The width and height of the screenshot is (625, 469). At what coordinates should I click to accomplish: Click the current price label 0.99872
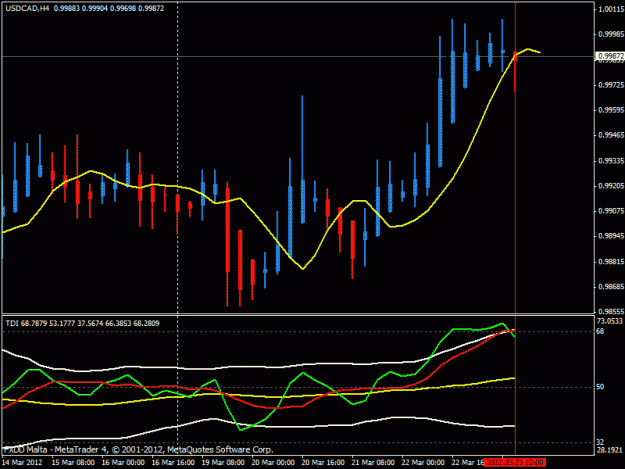(x=611, y=56)
